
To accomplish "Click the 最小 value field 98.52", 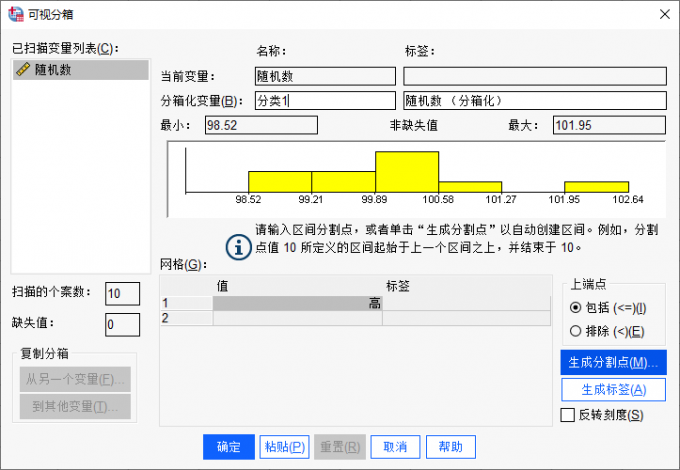I will coord(261,125).
